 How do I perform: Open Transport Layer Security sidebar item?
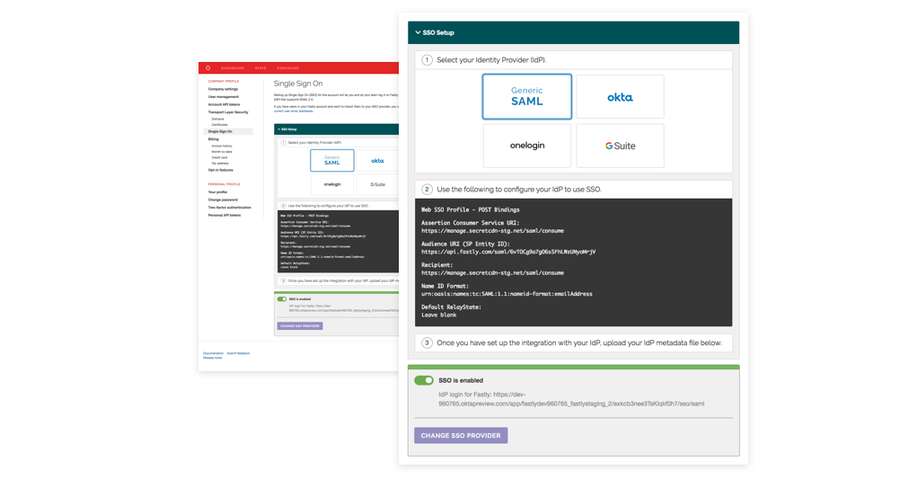228,112
